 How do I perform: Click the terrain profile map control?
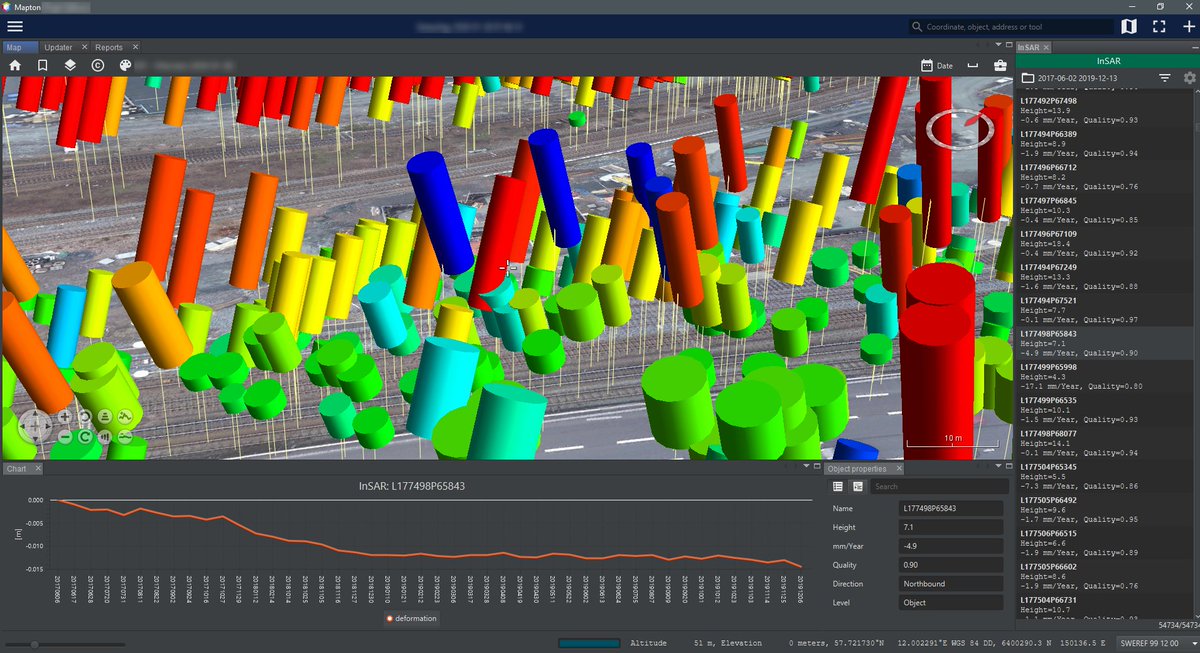pyautogui.click(x=125, y=417)
